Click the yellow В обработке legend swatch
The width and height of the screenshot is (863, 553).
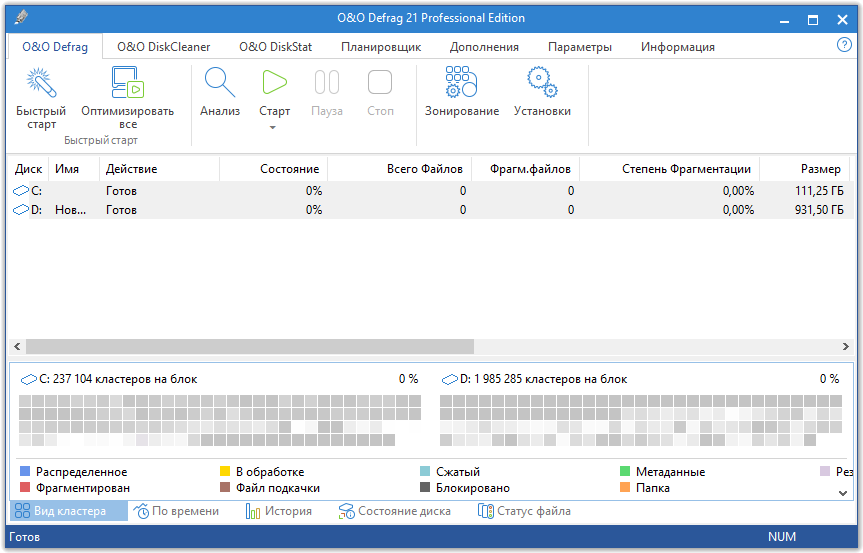pos(225,471)
